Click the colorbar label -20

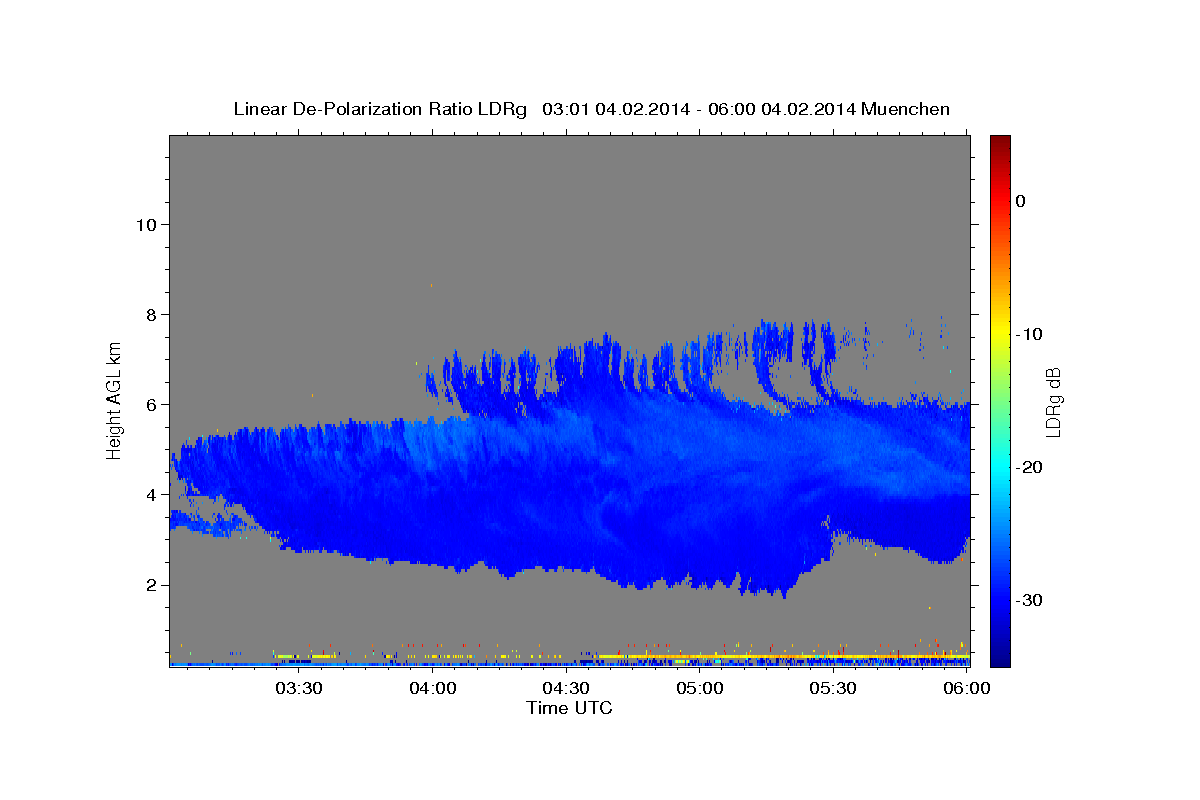coord(1030,467)
